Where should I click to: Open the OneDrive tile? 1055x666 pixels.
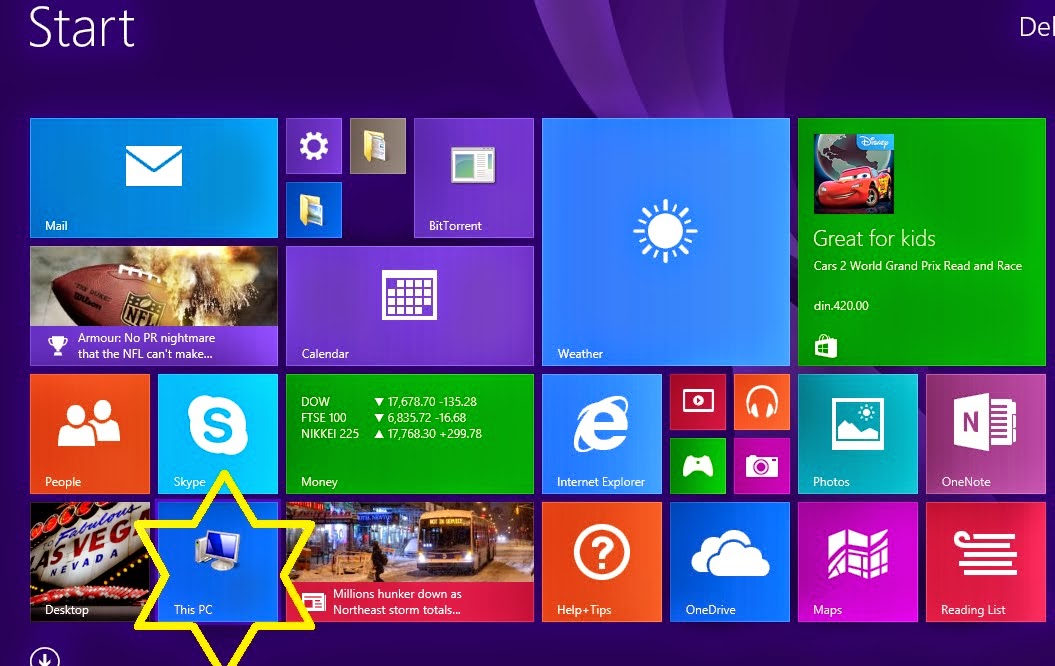[x=729, y=562]
